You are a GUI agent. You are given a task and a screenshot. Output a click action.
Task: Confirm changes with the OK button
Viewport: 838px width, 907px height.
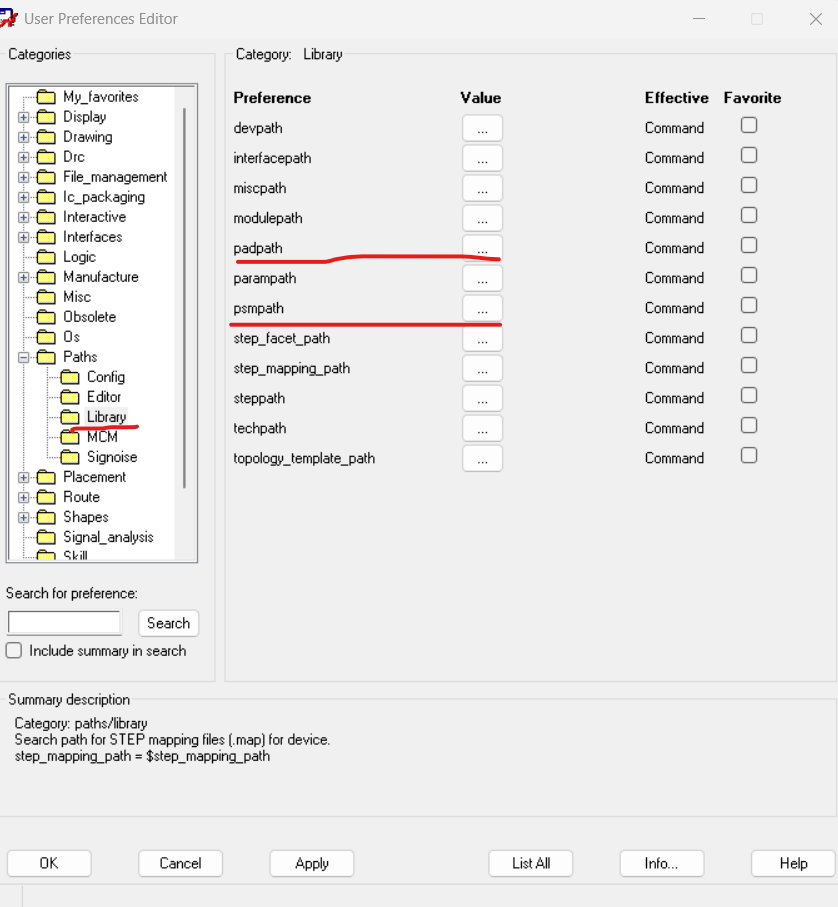click(x=49, y=864)
